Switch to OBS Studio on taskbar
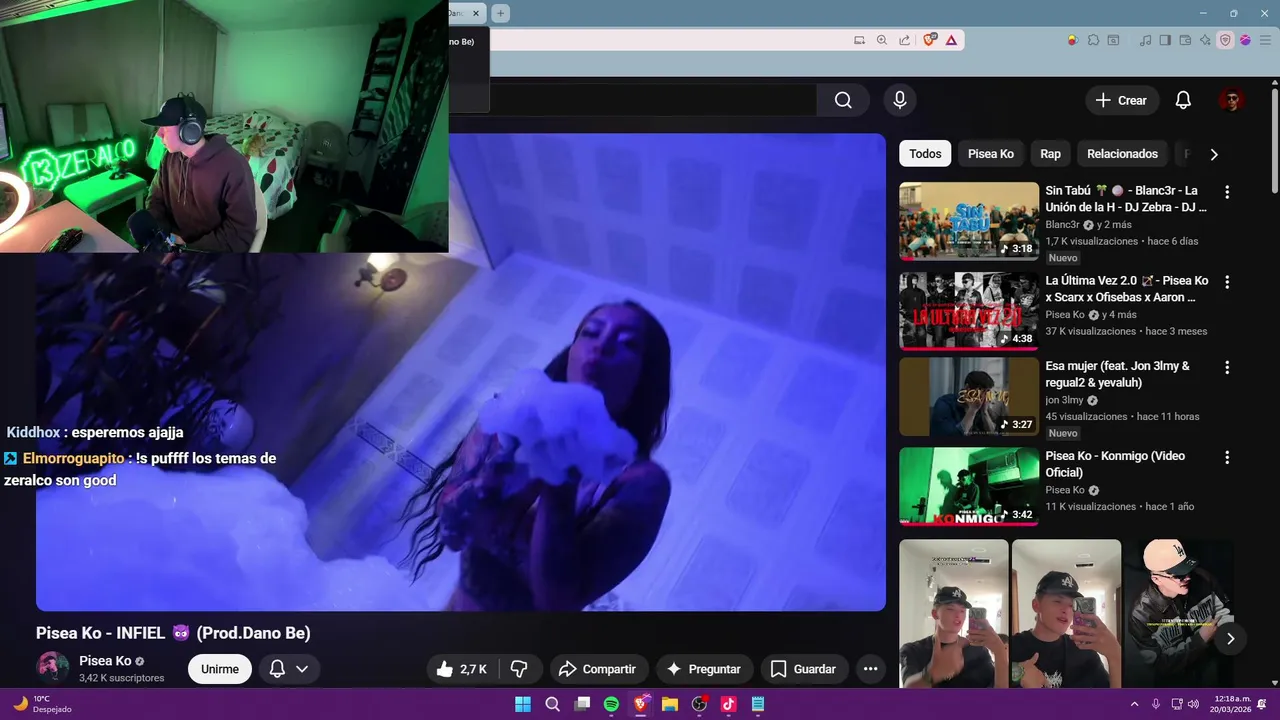Screen dimensions: 1280x720 pyautogui.click(x=699, y=704)
